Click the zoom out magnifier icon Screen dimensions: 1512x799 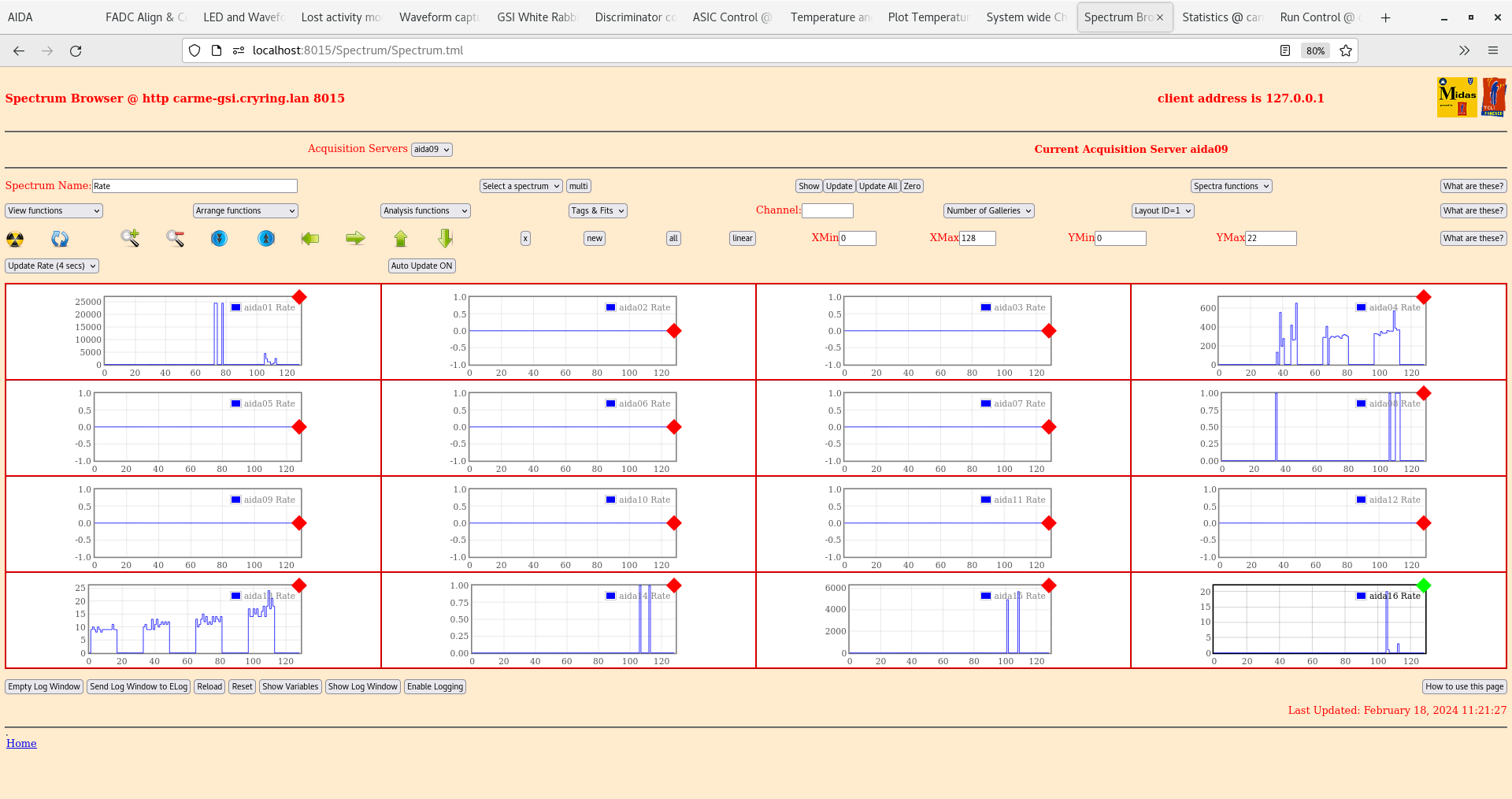(x=175, y=238)
